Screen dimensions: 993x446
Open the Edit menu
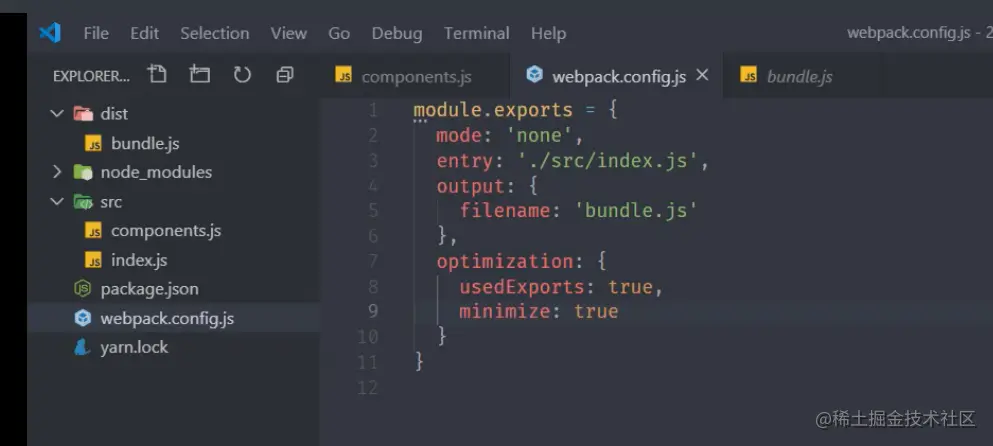[x=144, y=34]
